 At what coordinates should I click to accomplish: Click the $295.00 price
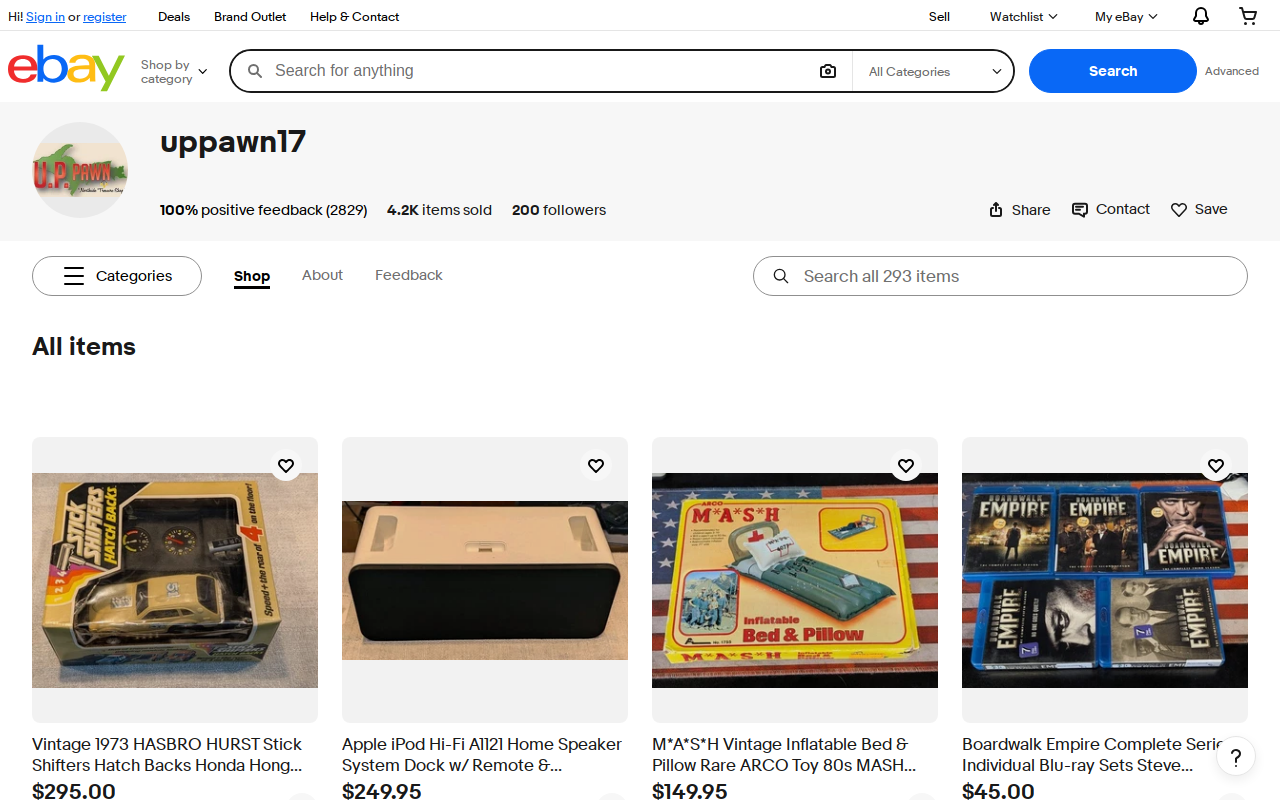pyautogui.click(x=74, y=791)
